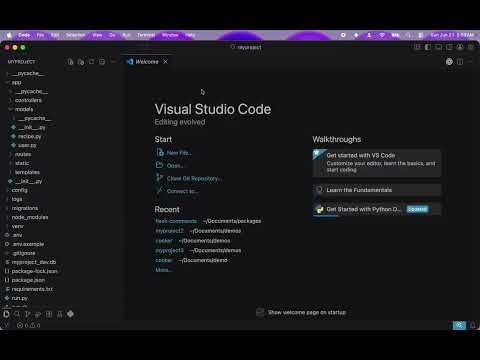Screen dimensions: 480x360
Task: Close the Welcome tab
Action: click(x=165, y=62)
